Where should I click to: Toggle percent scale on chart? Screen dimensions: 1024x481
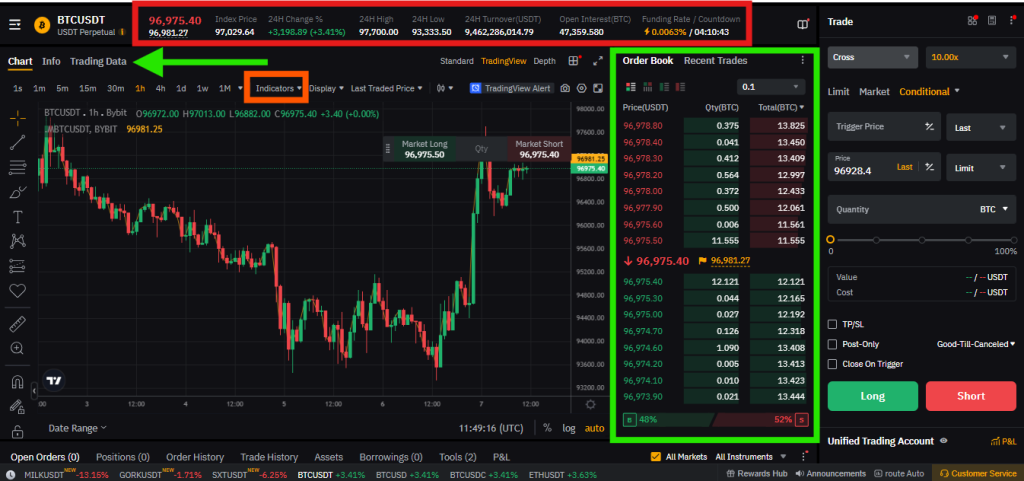(x=547, y=428)
